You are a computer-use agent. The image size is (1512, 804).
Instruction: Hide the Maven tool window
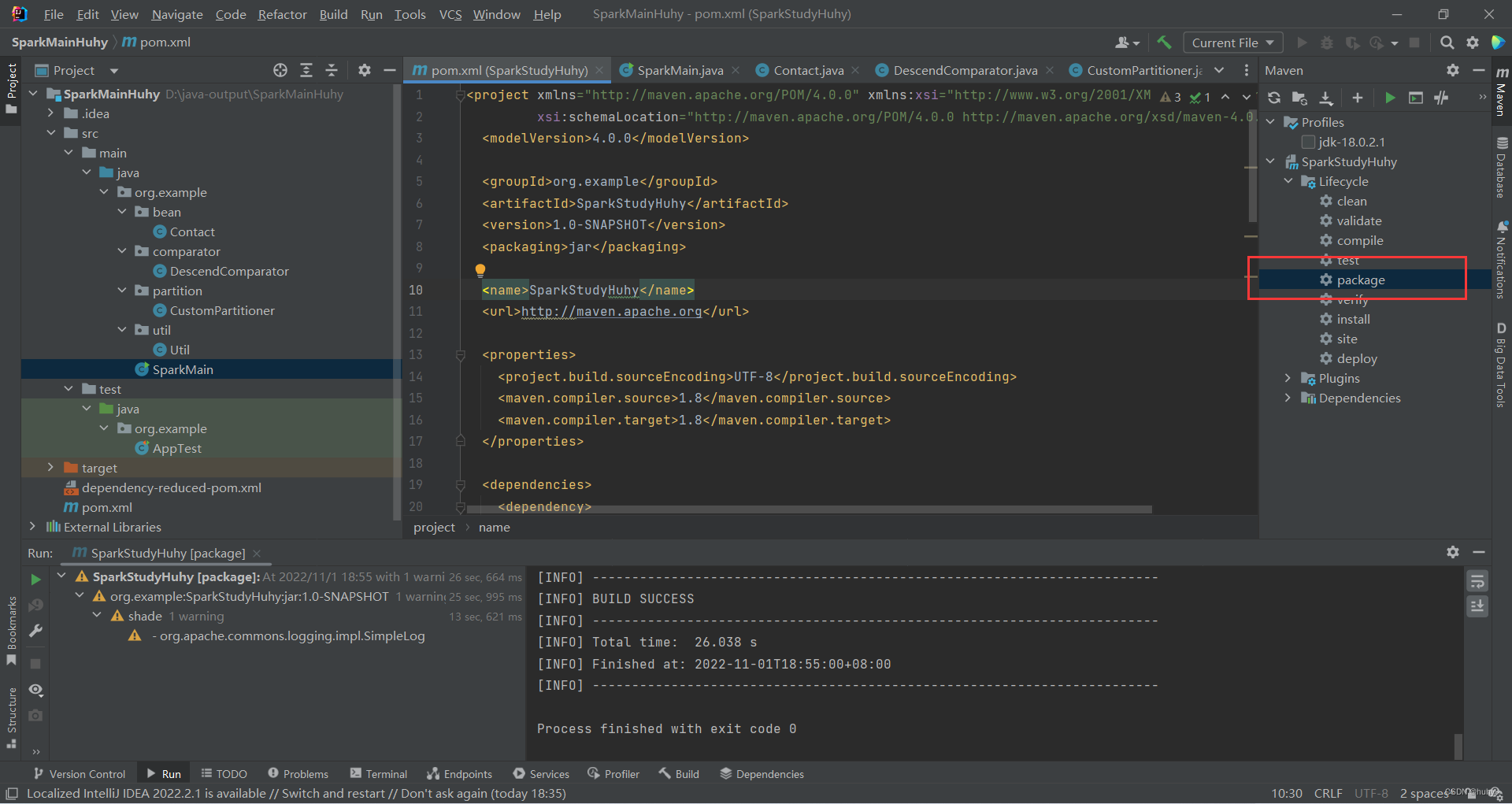(1479, 70)
